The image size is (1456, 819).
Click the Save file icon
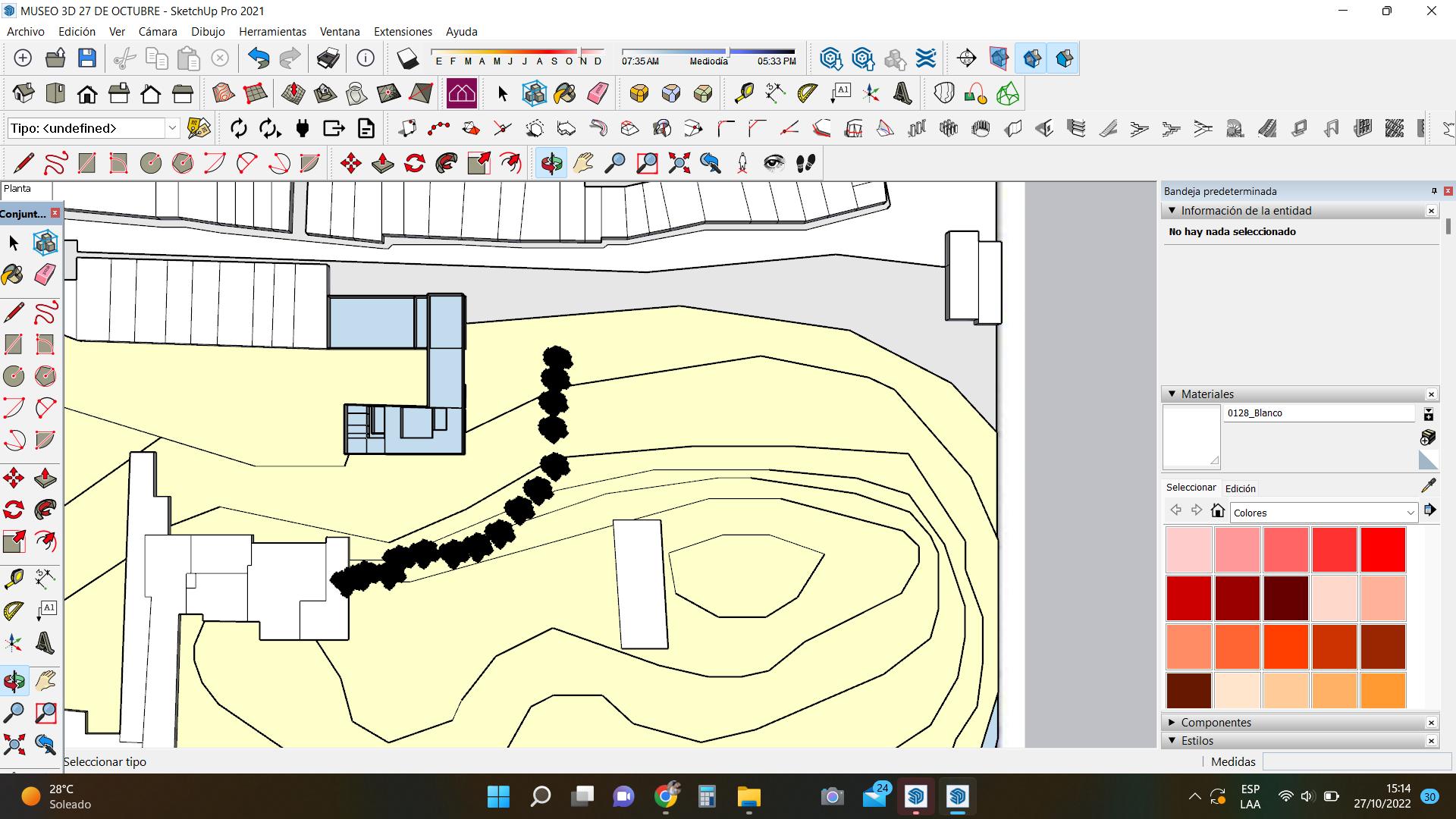point(87,58)
